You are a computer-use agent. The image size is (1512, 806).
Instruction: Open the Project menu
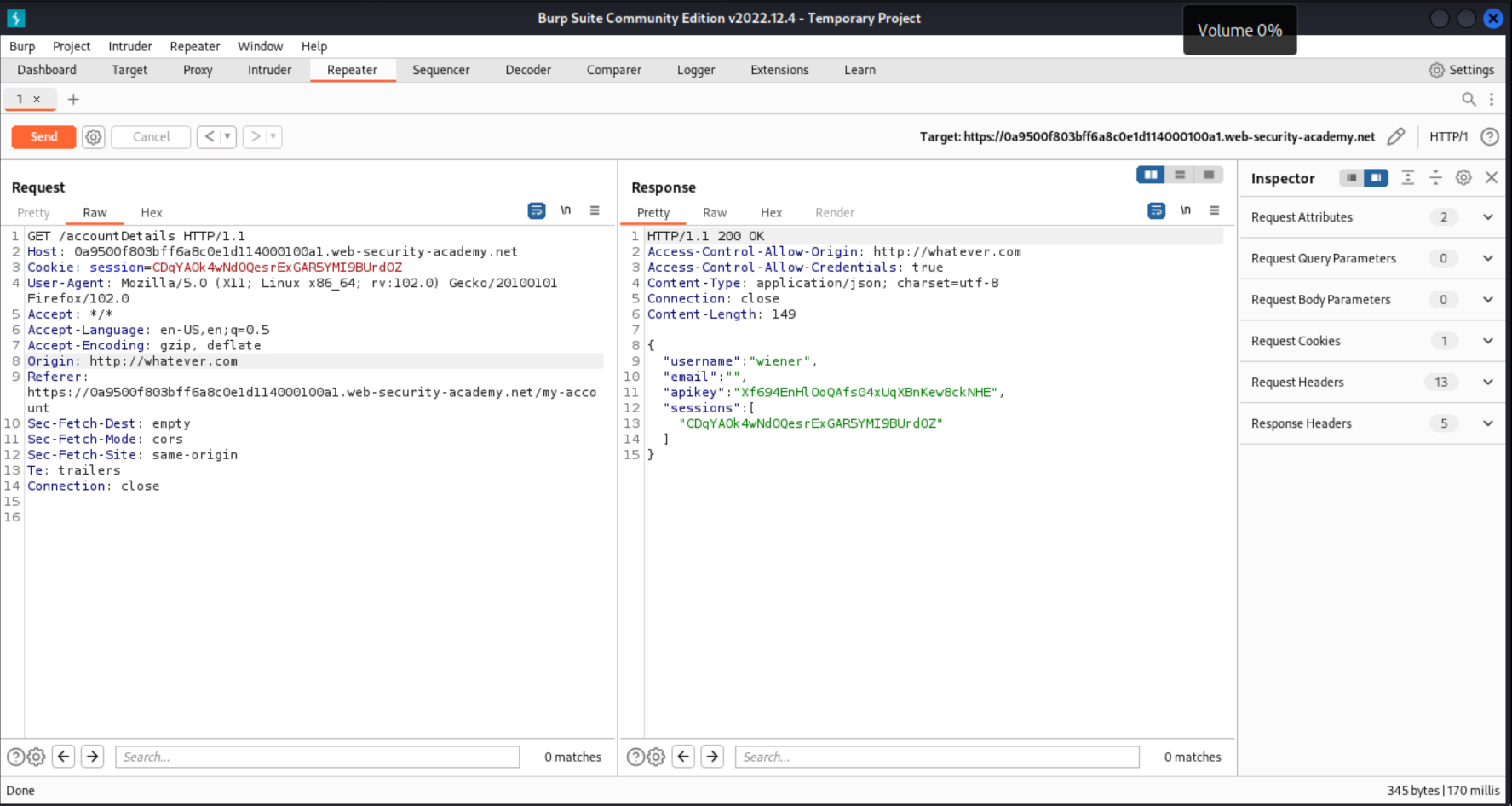(72, 46)
